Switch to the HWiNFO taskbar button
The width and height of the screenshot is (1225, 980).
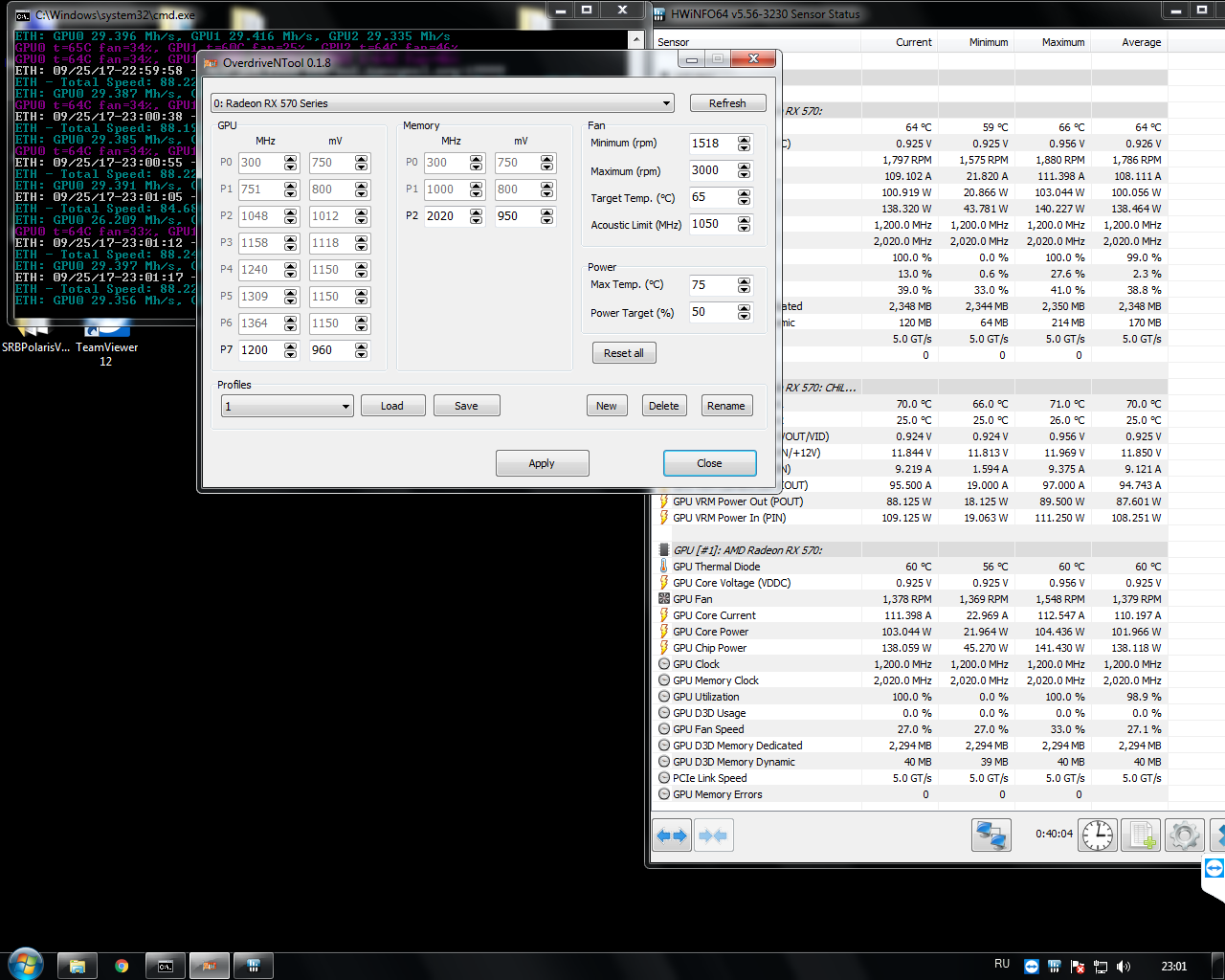[x=254, y=966]
